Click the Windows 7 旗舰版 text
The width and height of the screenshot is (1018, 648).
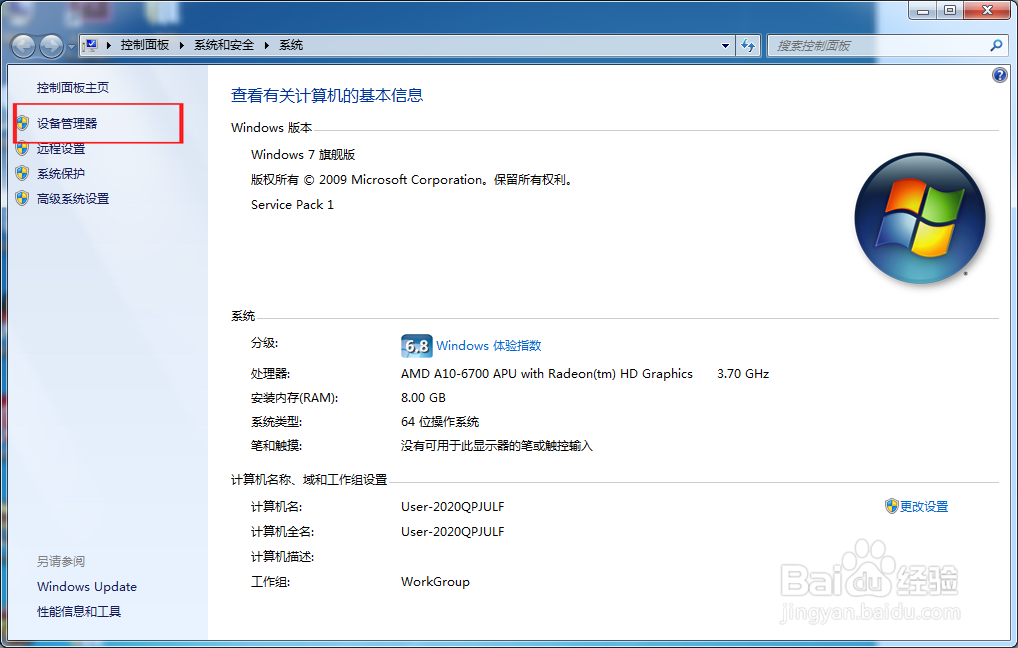(x=303, y=155)
